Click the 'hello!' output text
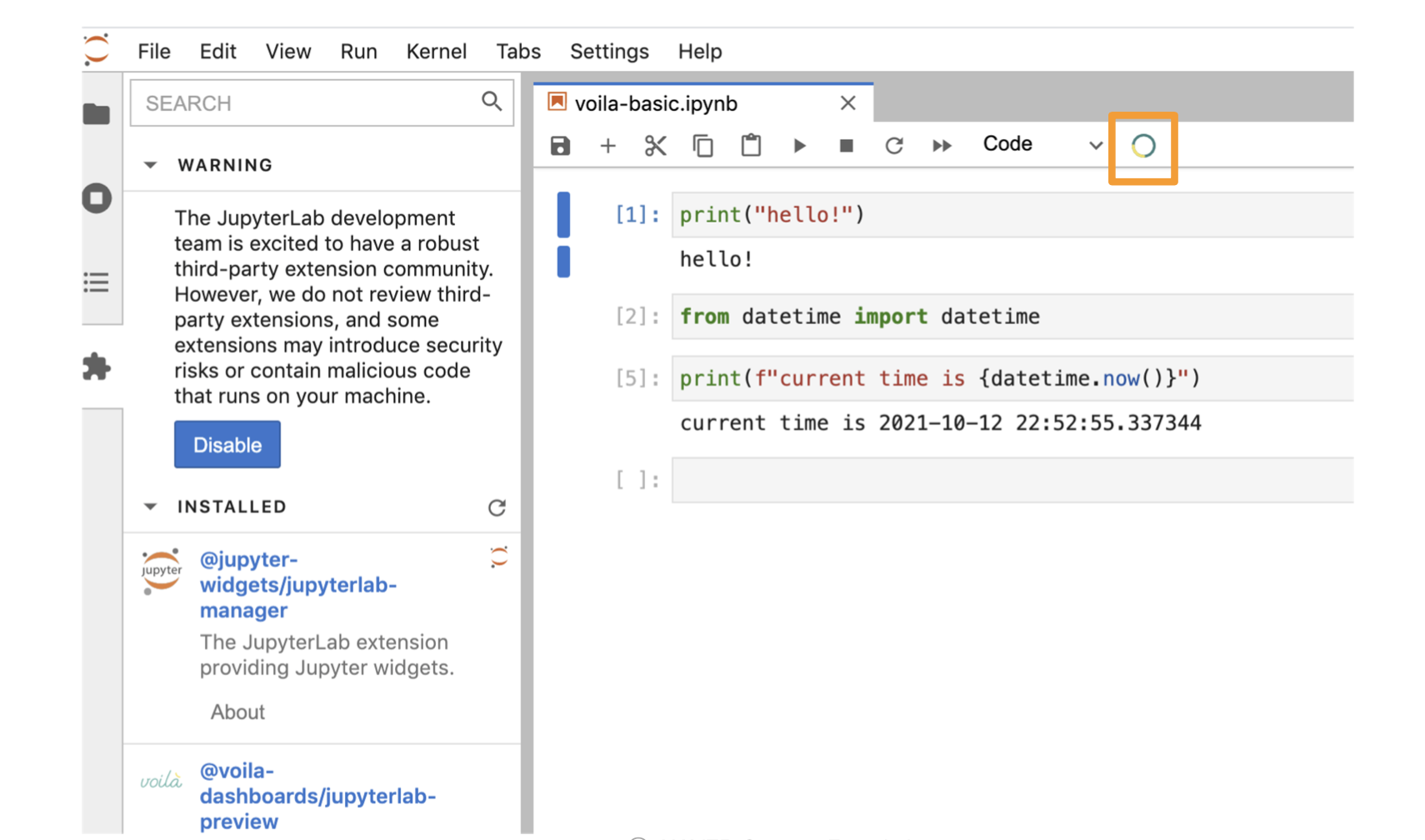 tap(717, 259)
